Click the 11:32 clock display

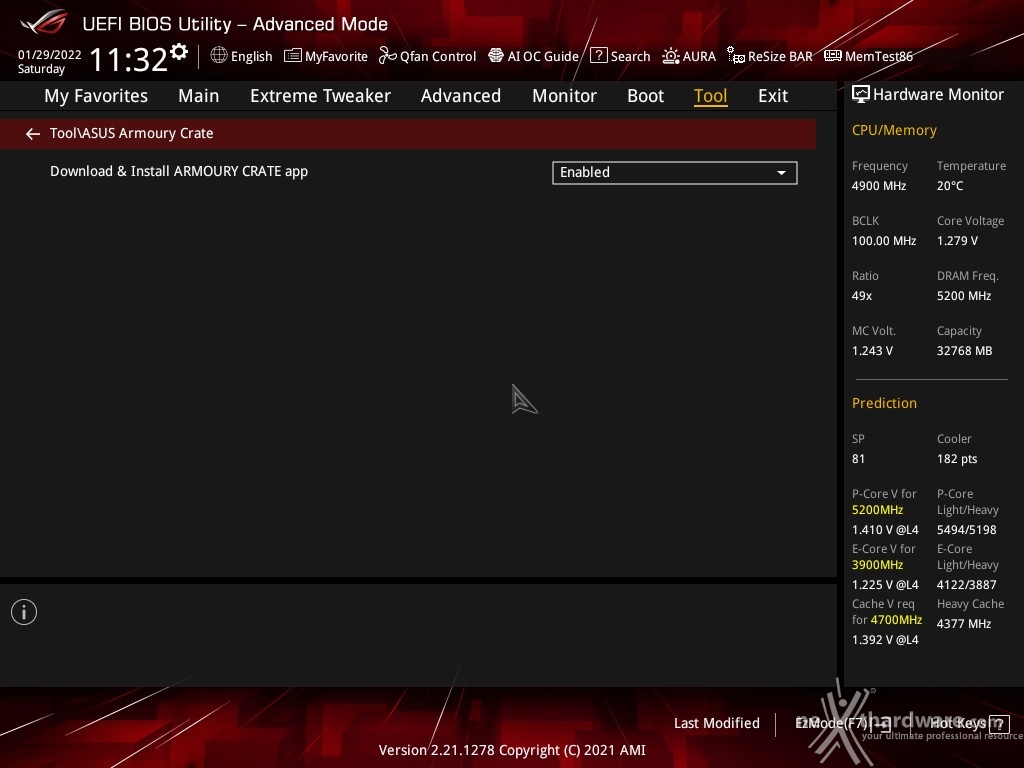pyautogui.click(x=128, y=59)
